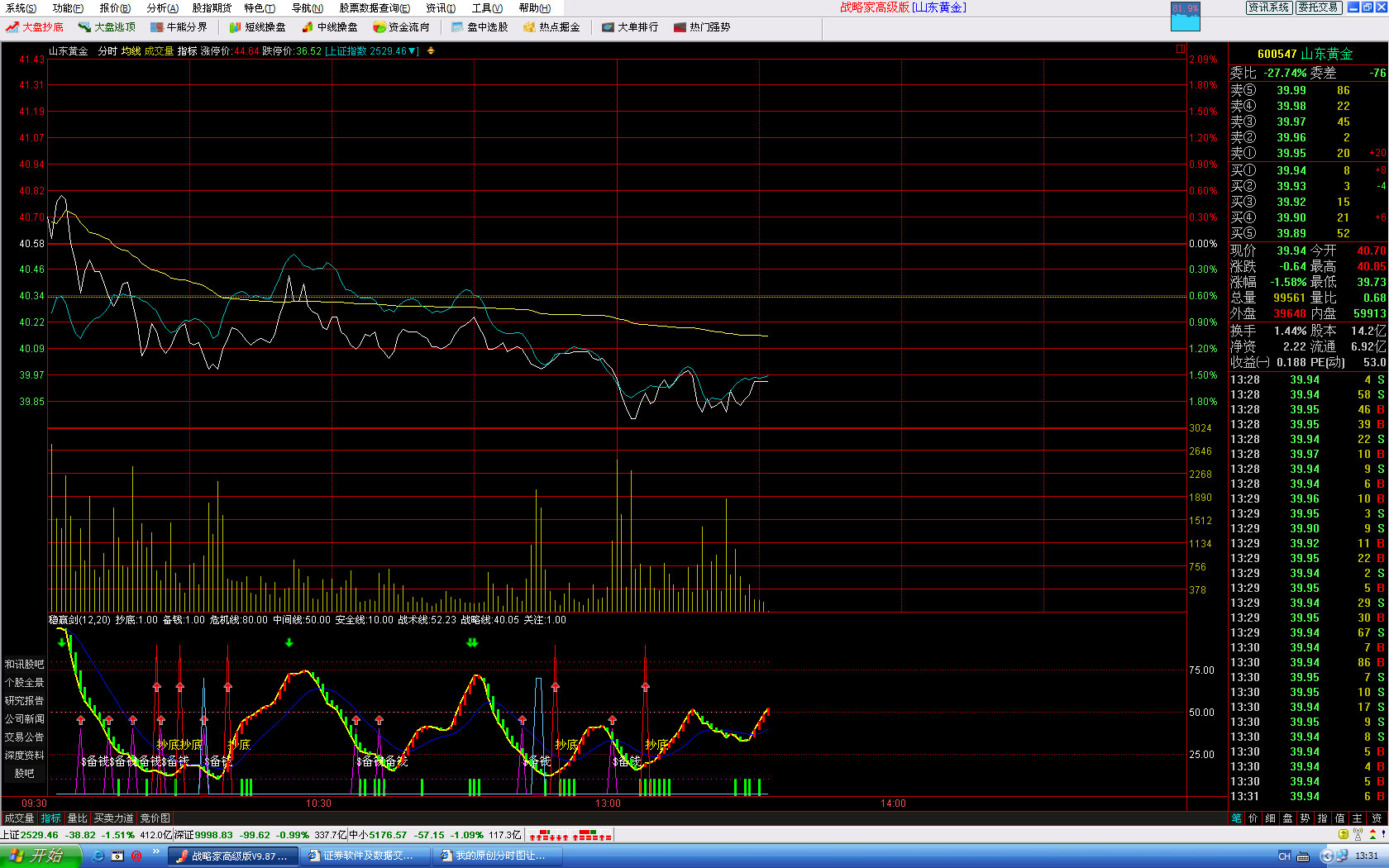Open 盘中选股 stock screener
Viewport: 1389px width, 868px height.
[480, 27]
